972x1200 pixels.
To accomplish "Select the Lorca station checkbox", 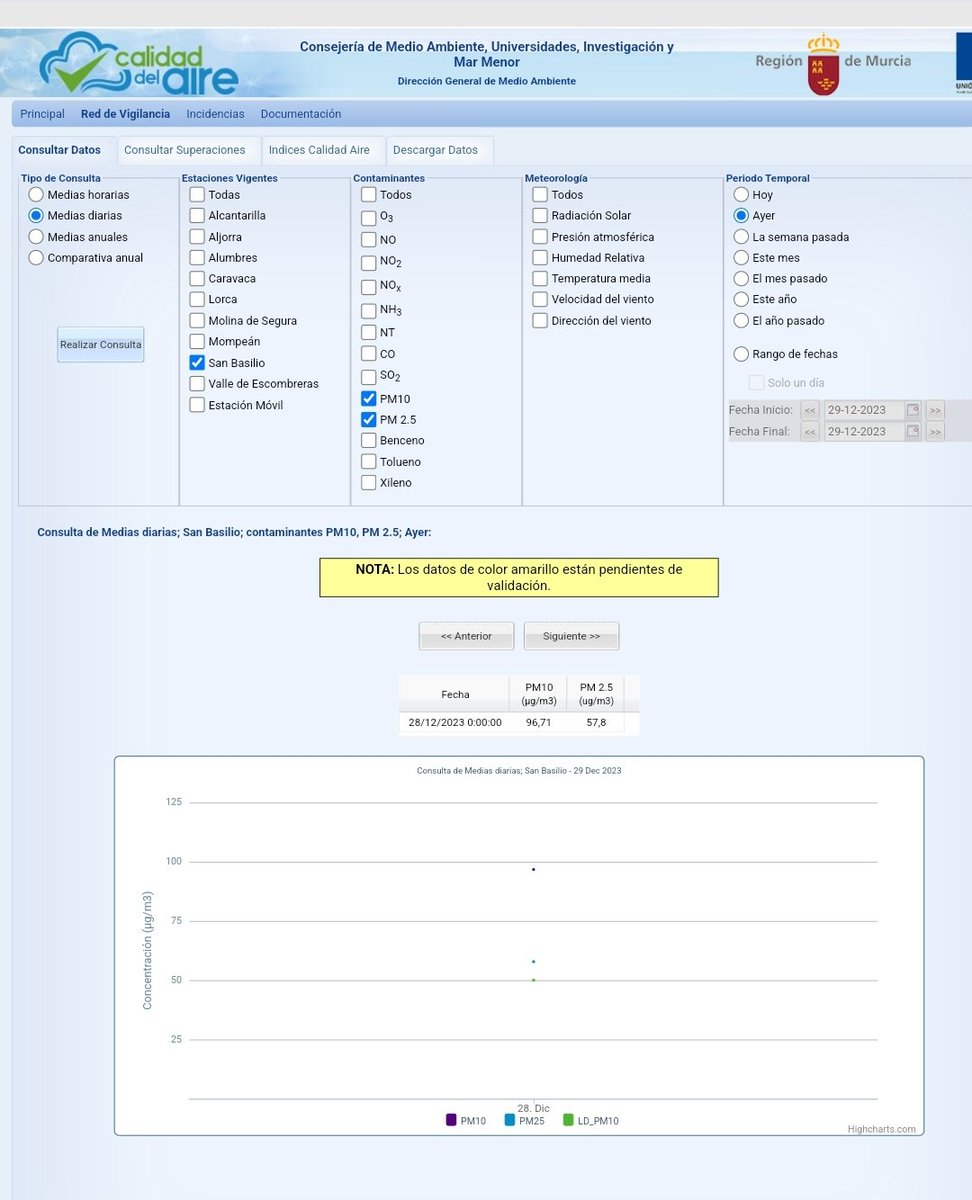I will tap(198, 299).
